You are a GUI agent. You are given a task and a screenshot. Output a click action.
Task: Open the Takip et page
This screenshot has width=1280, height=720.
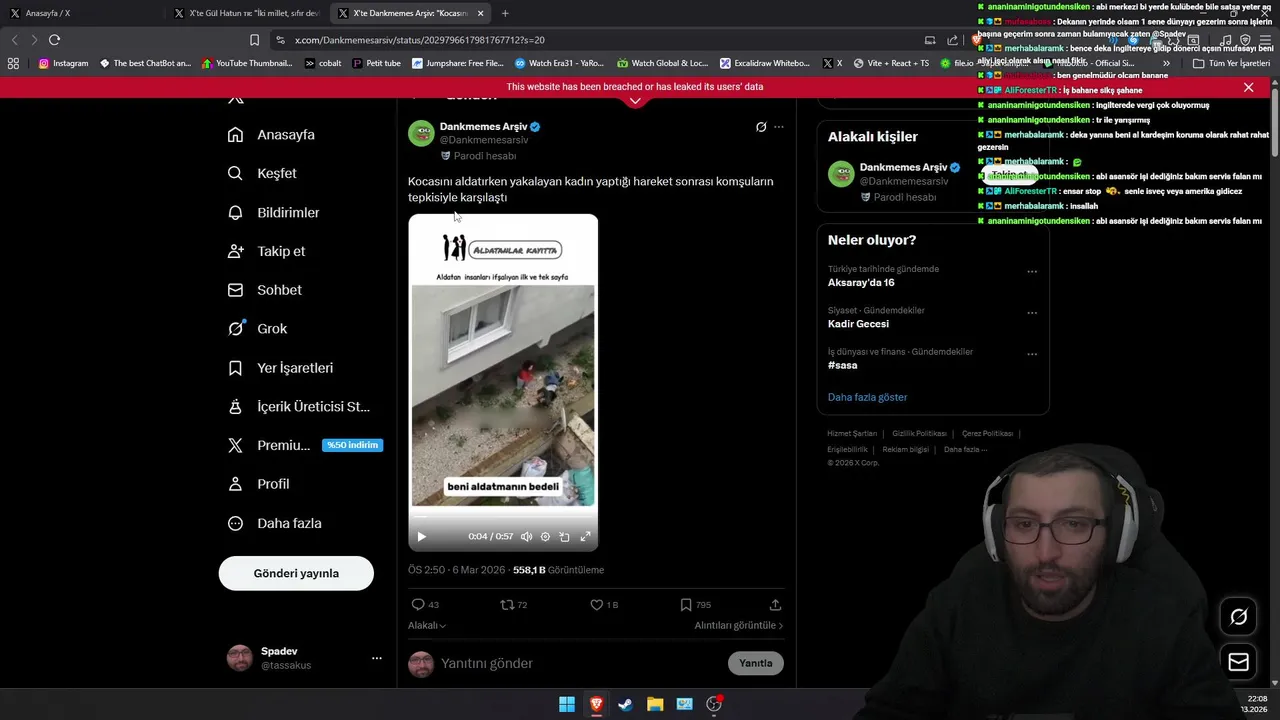[266, 251]
